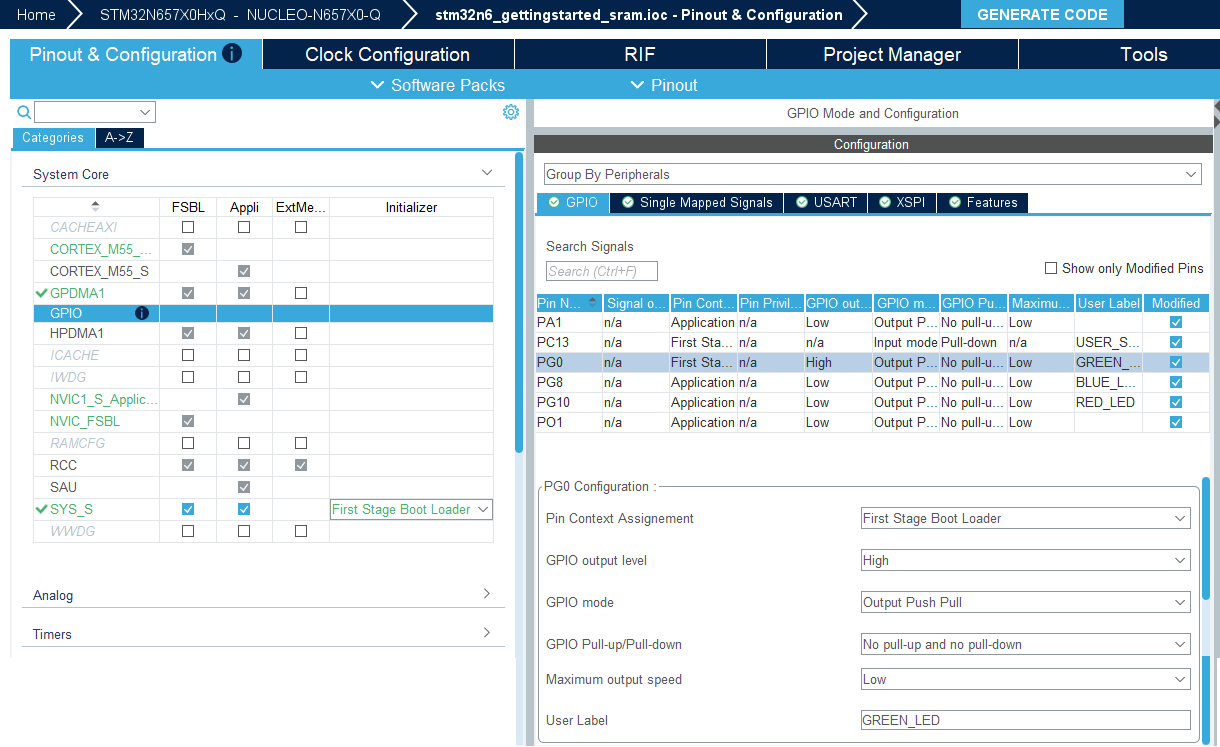Click the info icon on the GPIO row

tap(141, 313)
